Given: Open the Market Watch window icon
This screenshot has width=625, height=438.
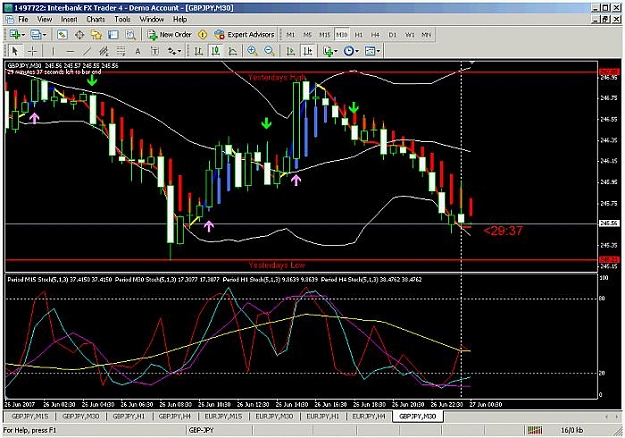Looking at the screenshot, I should (62, 35).
